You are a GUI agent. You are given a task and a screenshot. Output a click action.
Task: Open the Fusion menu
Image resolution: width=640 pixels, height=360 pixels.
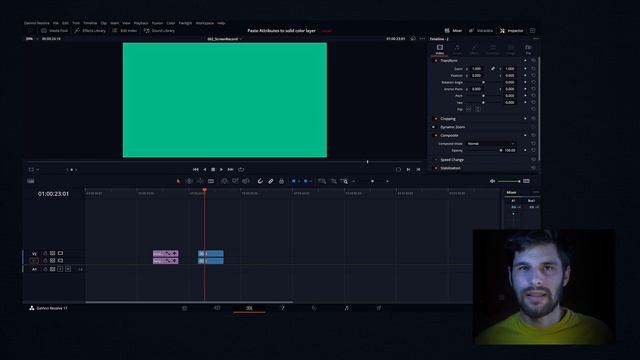point(157,23)
